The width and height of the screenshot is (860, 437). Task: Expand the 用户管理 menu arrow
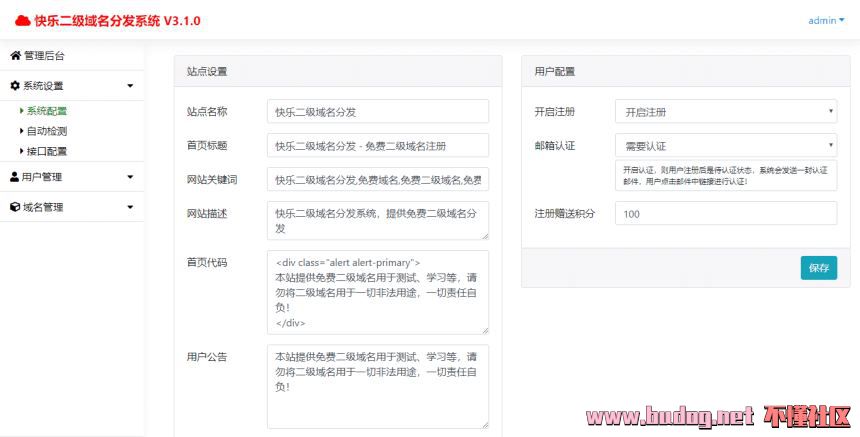coord(130,177)
